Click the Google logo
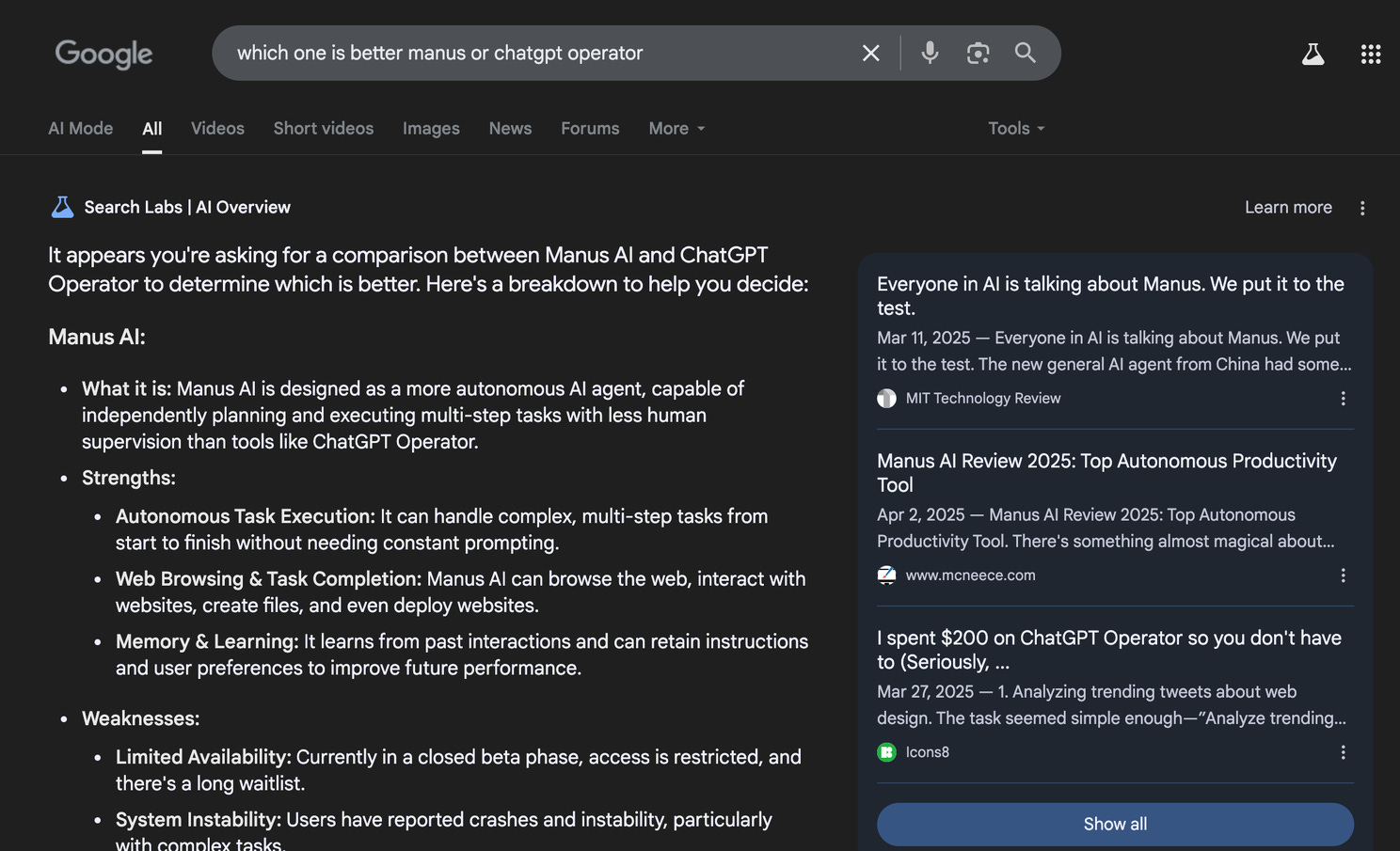Image resolution: width=1400 pixels, height=851 pixels. 103,54
